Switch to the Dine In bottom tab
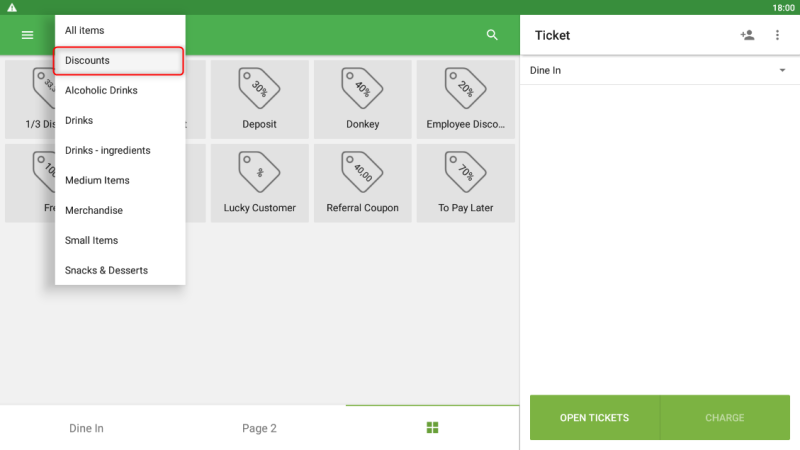The width and height of the screenshot is (800, 450). [x=86, y=428]
